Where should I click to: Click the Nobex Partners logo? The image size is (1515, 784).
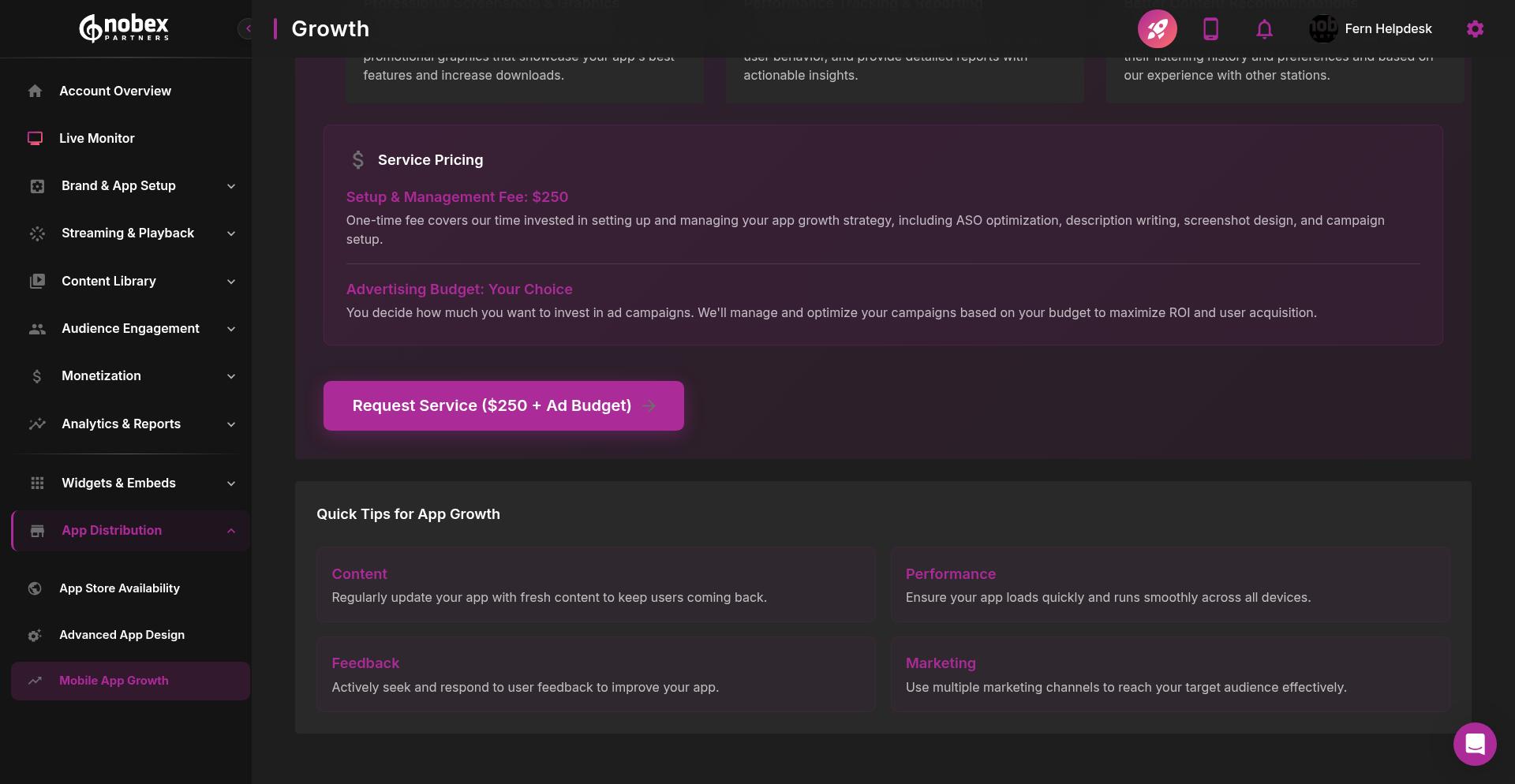point(123,28)
